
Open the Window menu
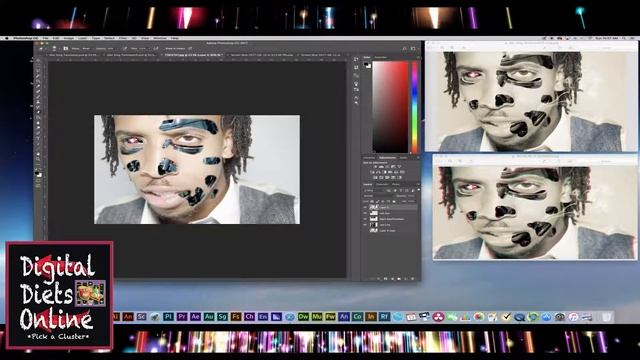[x=160, y=38]
